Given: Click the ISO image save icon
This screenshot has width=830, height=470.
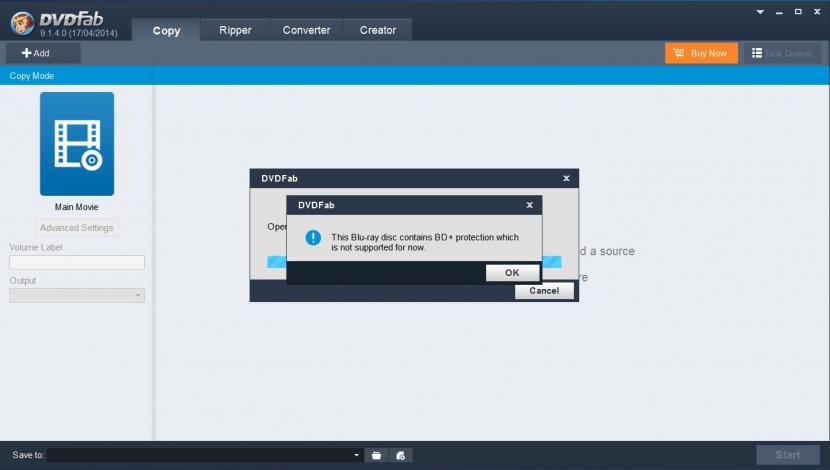Looking at the screenshot, I should pos(401,455).
